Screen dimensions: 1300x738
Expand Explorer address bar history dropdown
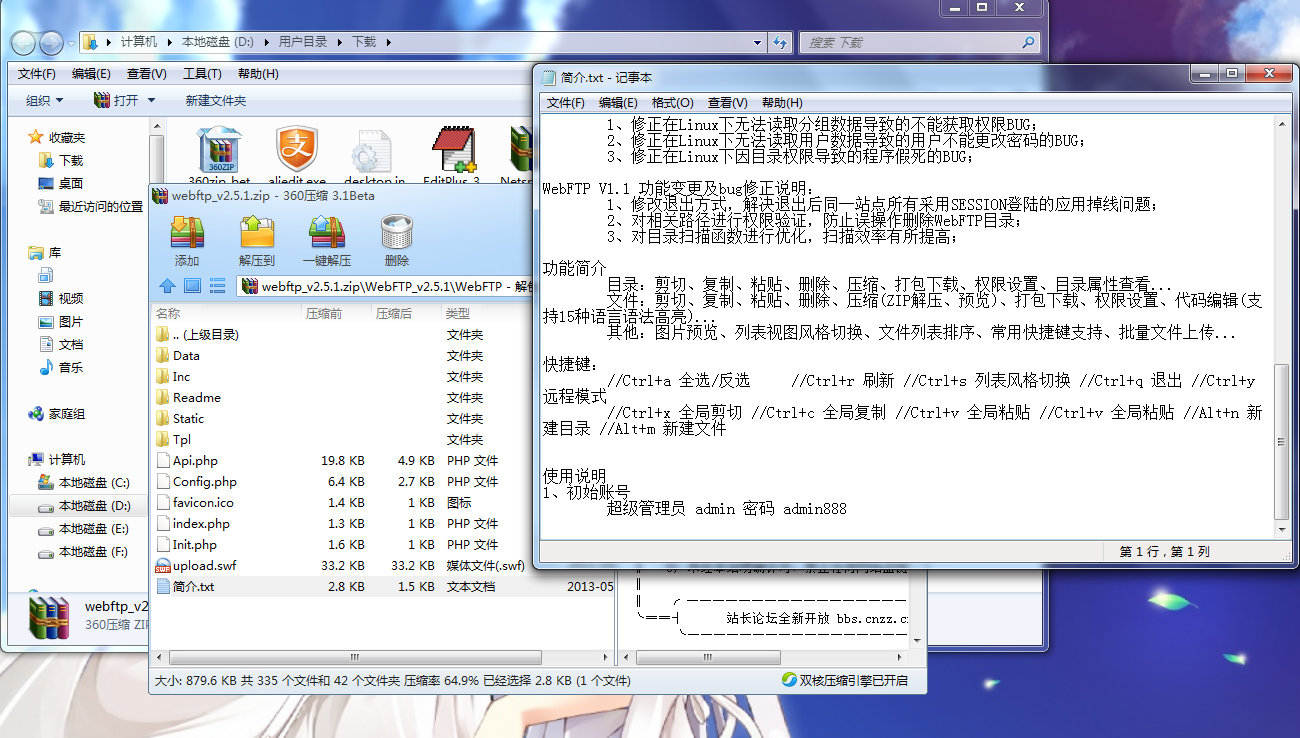click(x=757, y=42)
